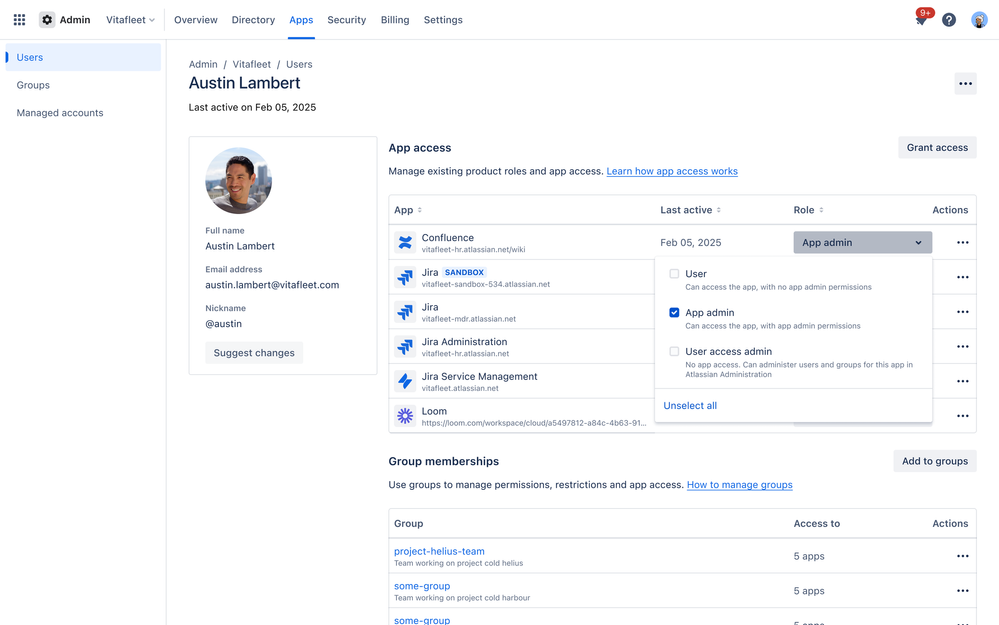Screen dimensions: 999x625
Task: Open actions menu for Jira Service Management row
Action: [963, 381]
